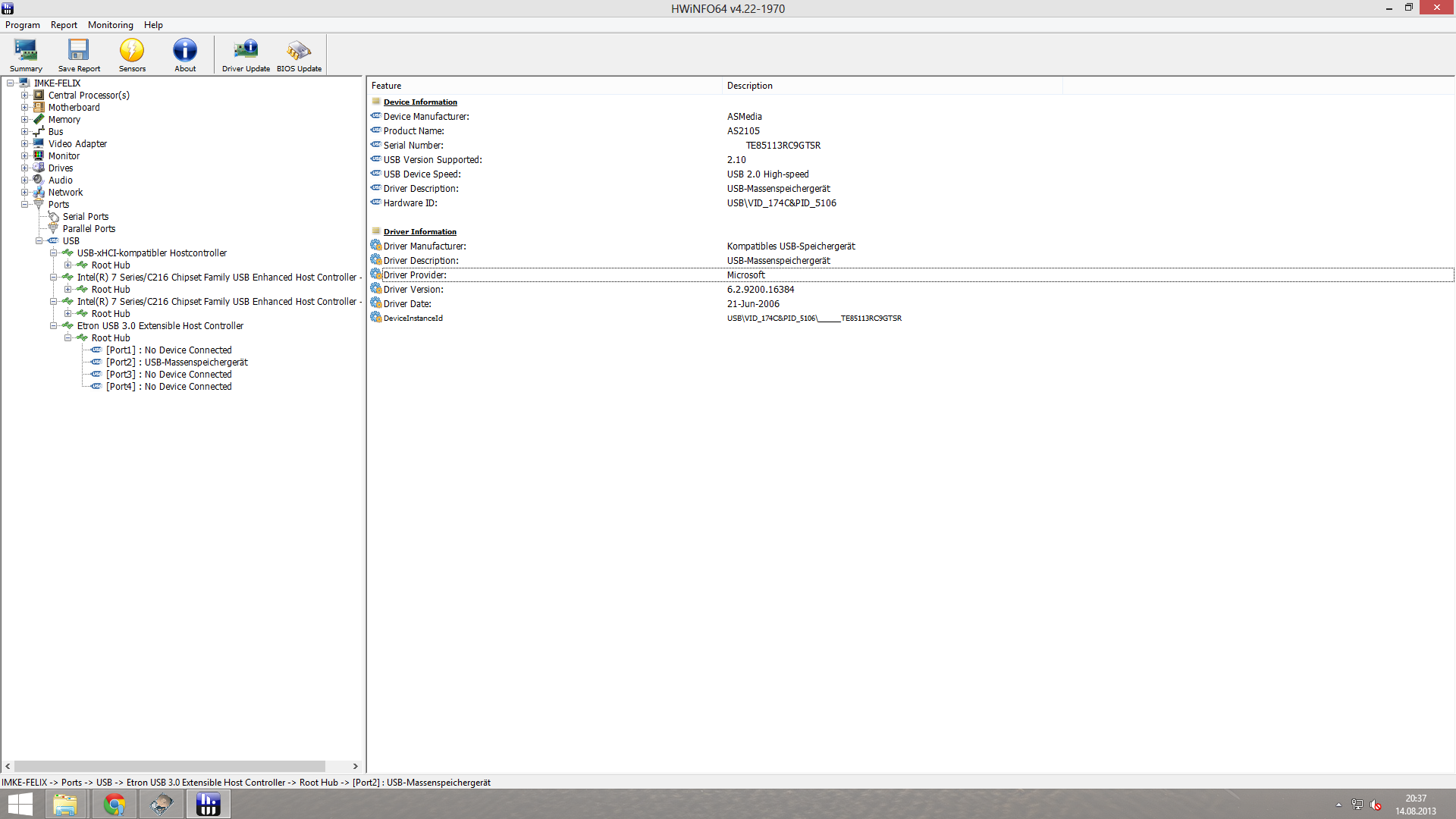Click the Save Report icon

pos(79,55)
